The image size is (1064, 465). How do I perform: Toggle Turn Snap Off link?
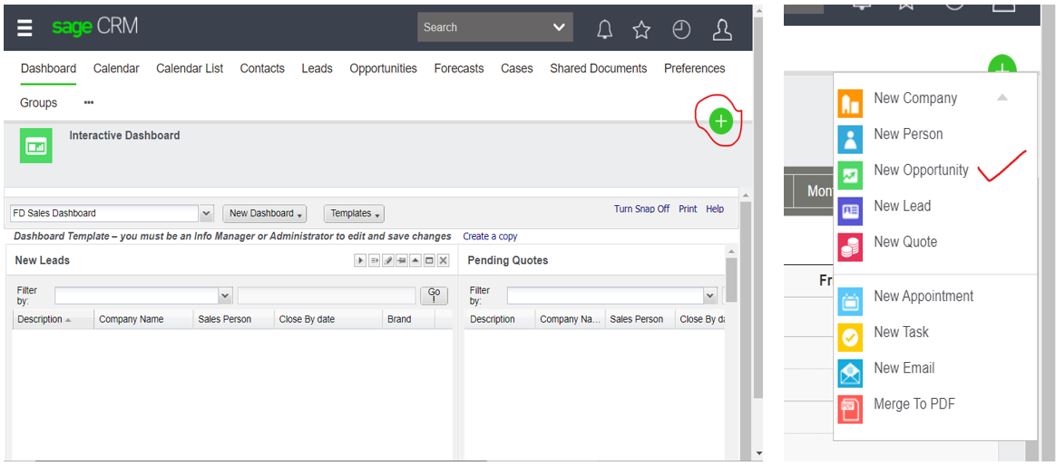tap(641, 209)
